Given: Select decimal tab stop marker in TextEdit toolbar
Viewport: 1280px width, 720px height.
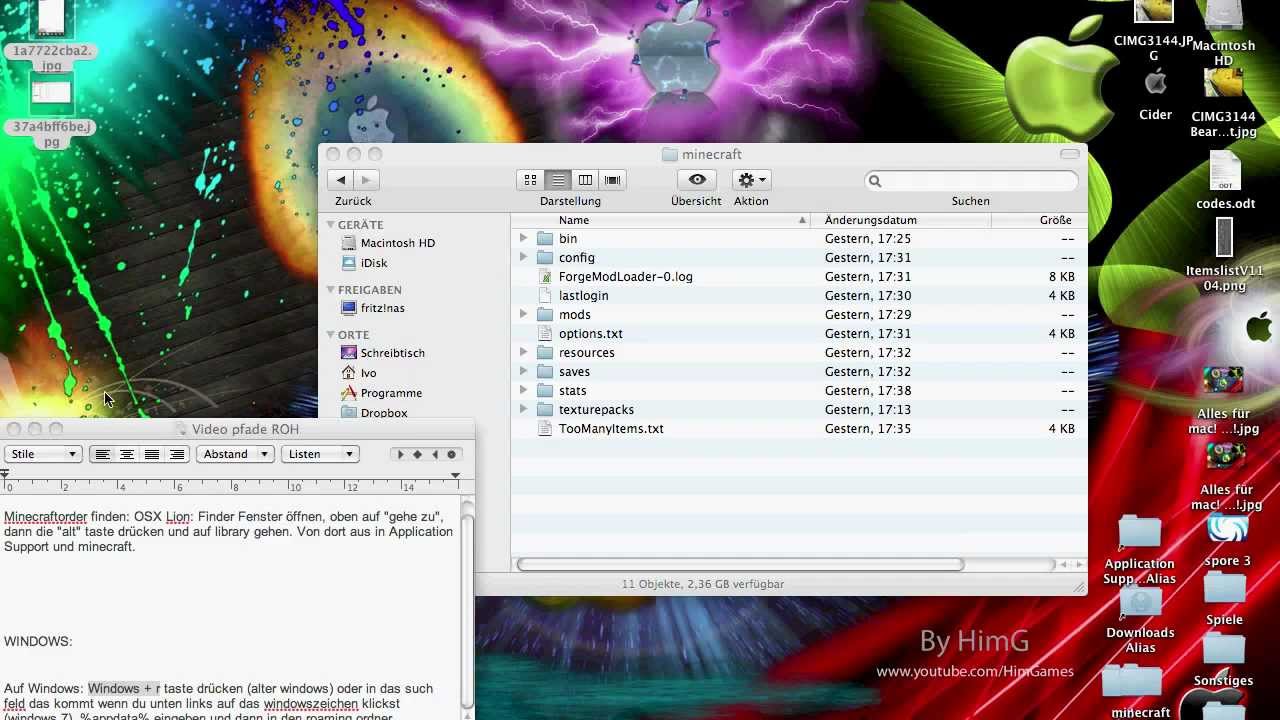Looking at the screenshot, I should (452, 454).
